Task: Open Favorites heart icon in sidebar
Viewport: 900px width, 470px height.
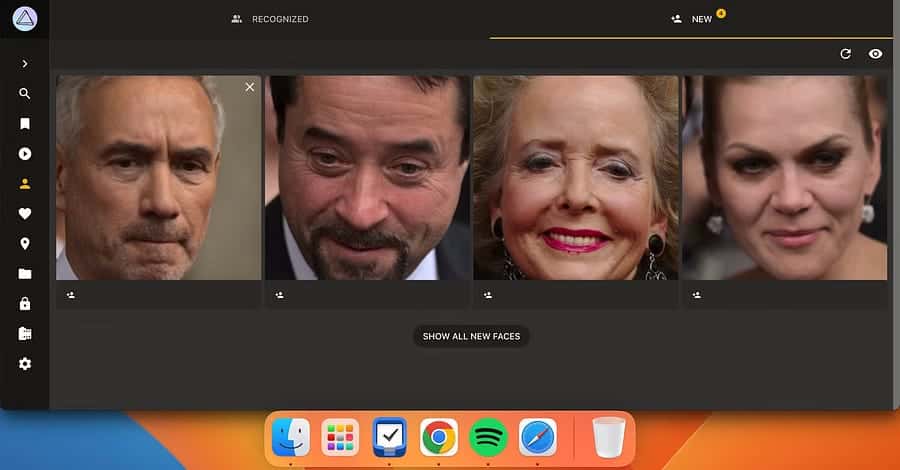Action: pos(25,214)
